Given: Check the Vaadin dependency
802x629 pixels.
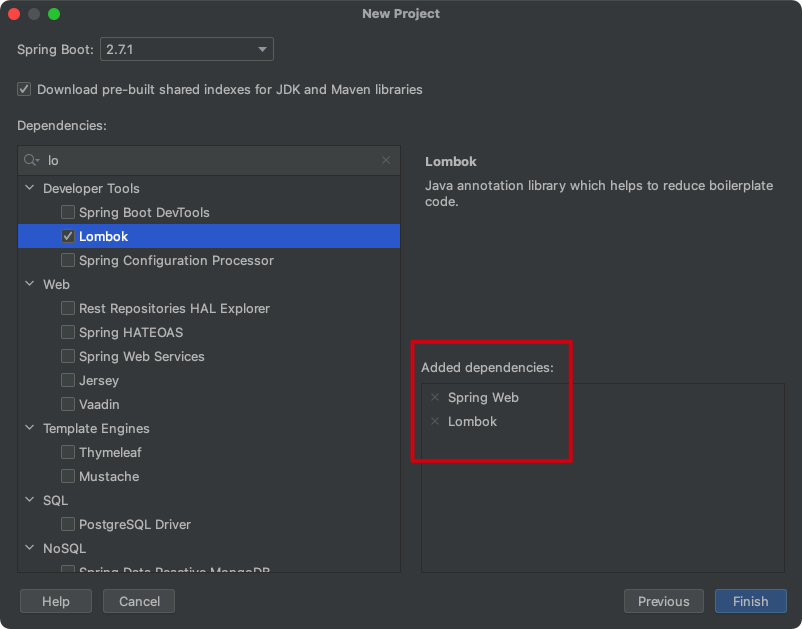Looking at the screenshot, I should pos(68,405).
